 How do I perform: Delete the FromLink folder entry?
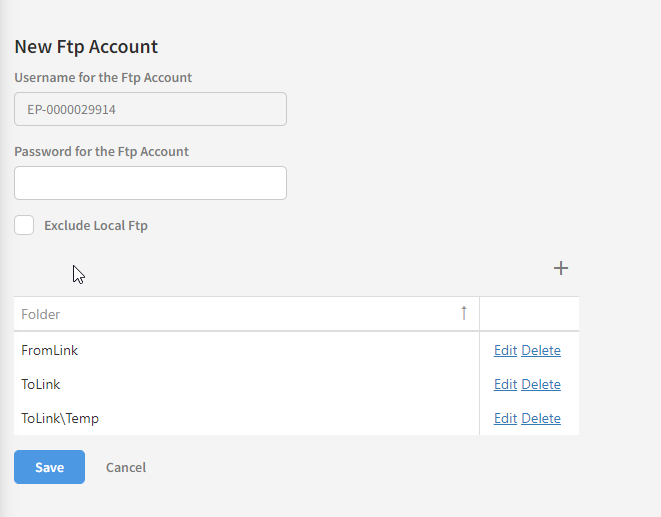click(x=541, y=351)
